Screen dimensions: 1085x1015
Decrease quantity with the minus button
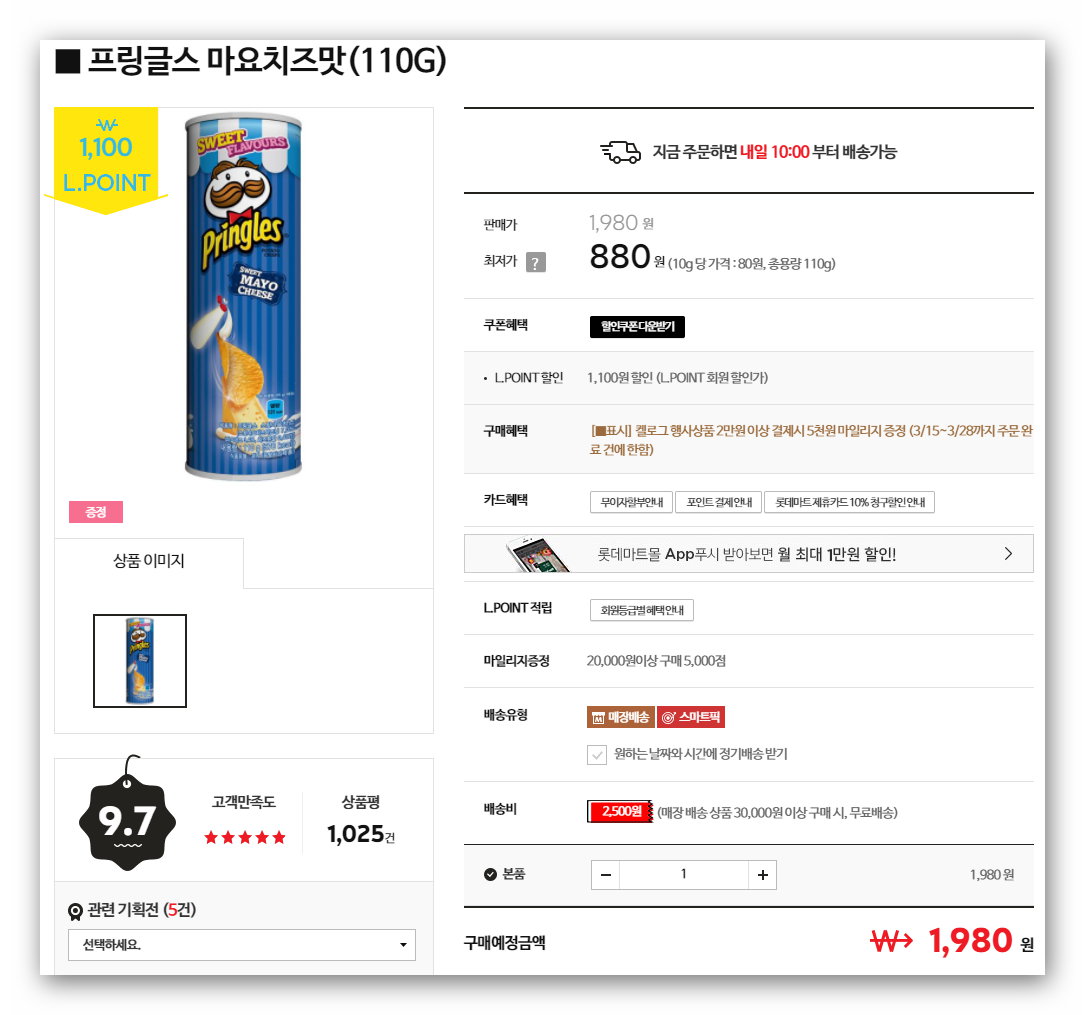click(x=605, y=875)
